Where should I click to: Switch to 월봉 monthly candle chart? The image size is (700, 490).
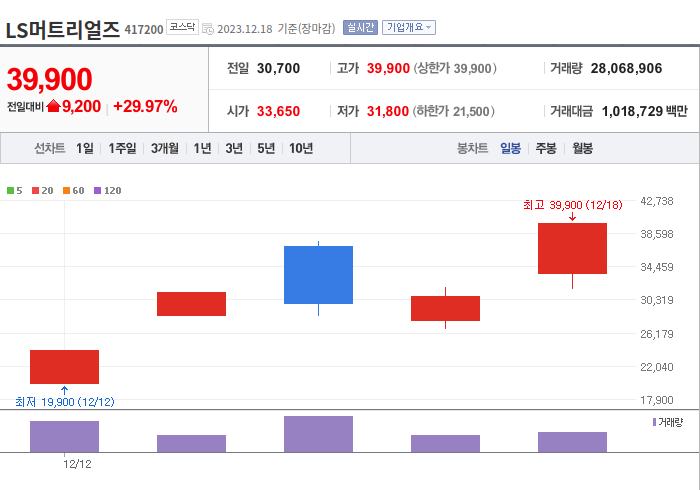(x=583, y=148)
